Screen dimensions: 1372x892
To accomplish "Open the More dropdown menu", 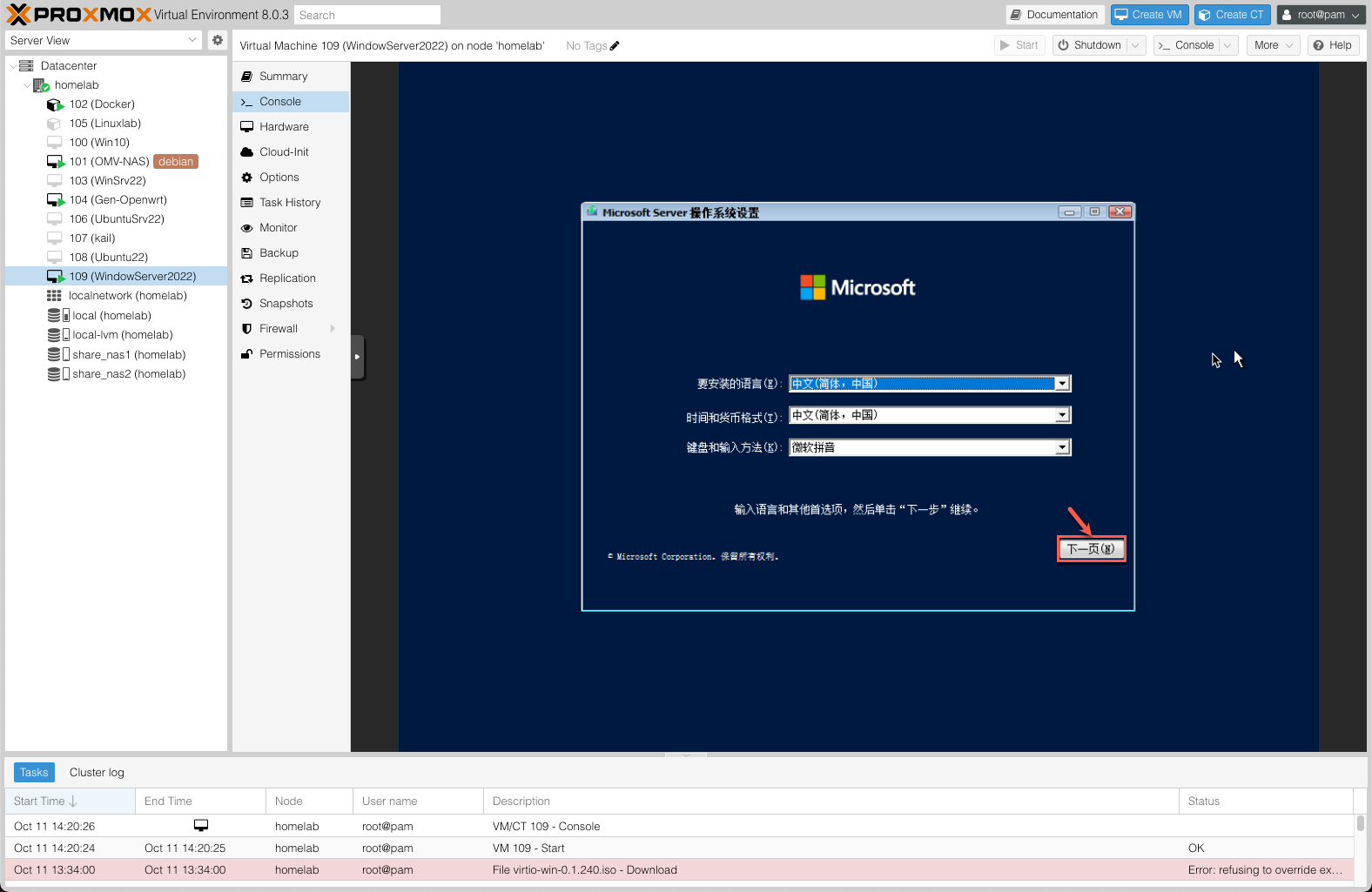I will point(1273,45).
